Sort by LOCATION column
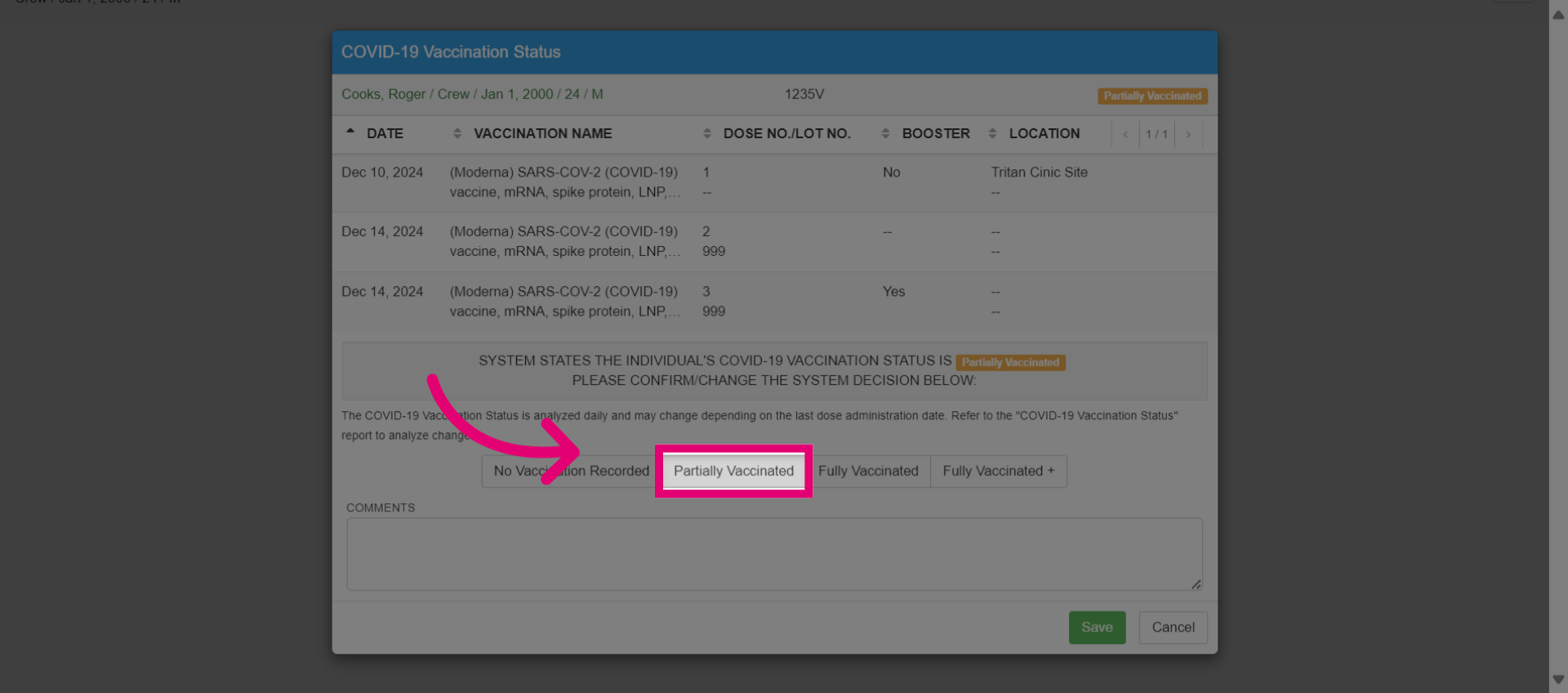The height and width of the screenshot is (693, 1568). [x=1044, y=133]
